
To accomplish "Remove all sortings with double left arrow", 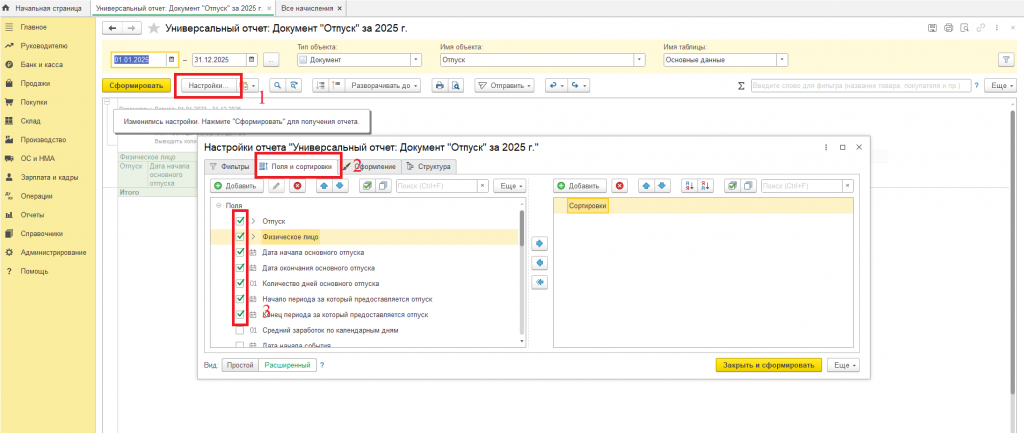I will click(x=540, y=282).
